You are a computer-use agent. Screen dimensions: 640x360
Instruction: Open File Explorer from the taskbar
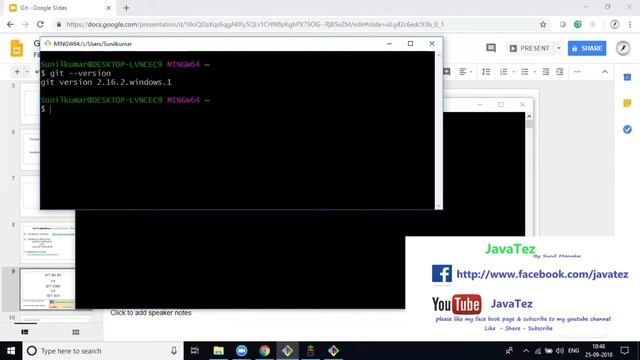pos(219,351)
